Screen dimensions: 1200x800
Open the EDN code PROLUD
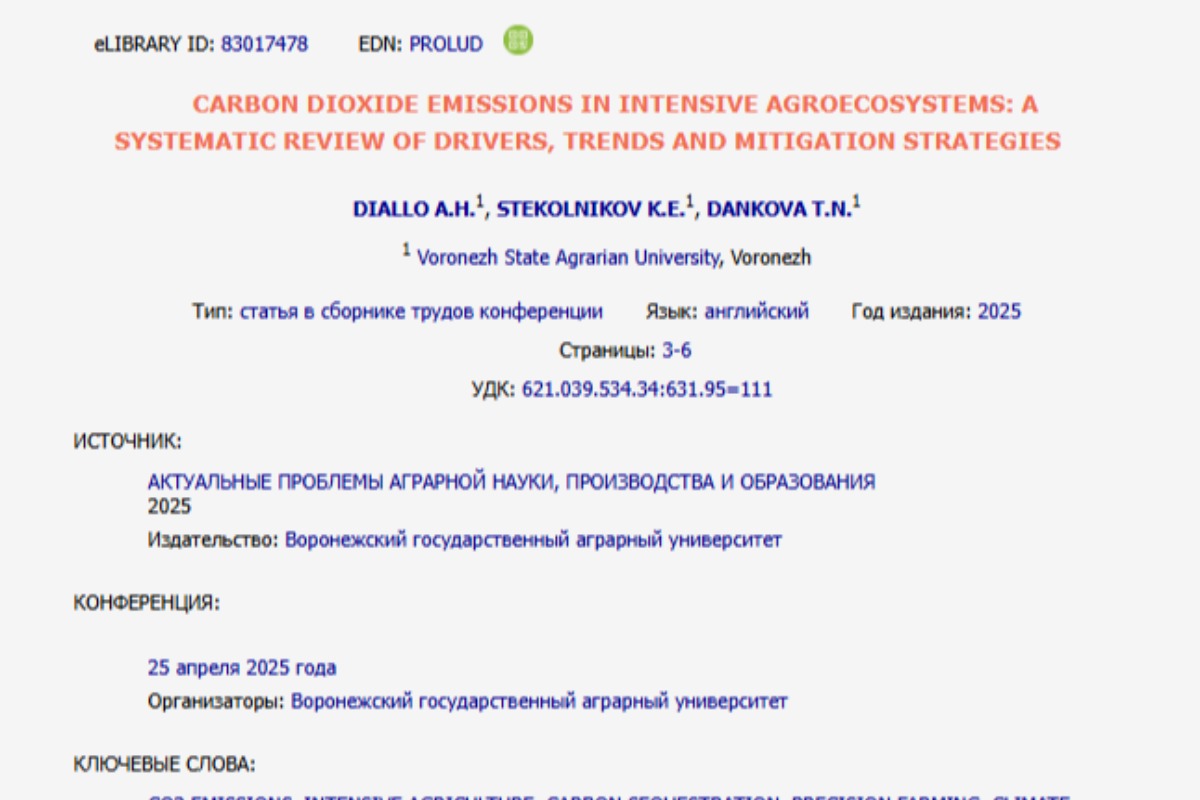(446, 44)
